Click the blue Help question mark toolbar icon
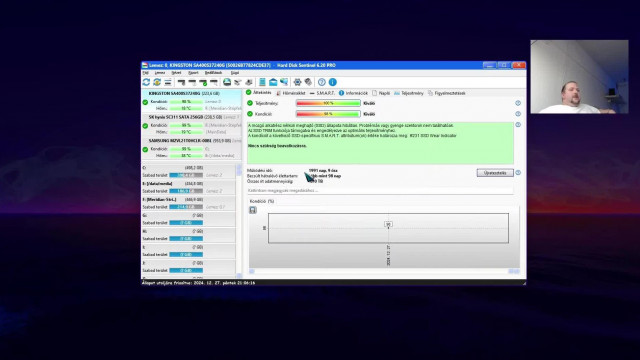Viewport: 640px width, 360px height. [x=322, y=82]
